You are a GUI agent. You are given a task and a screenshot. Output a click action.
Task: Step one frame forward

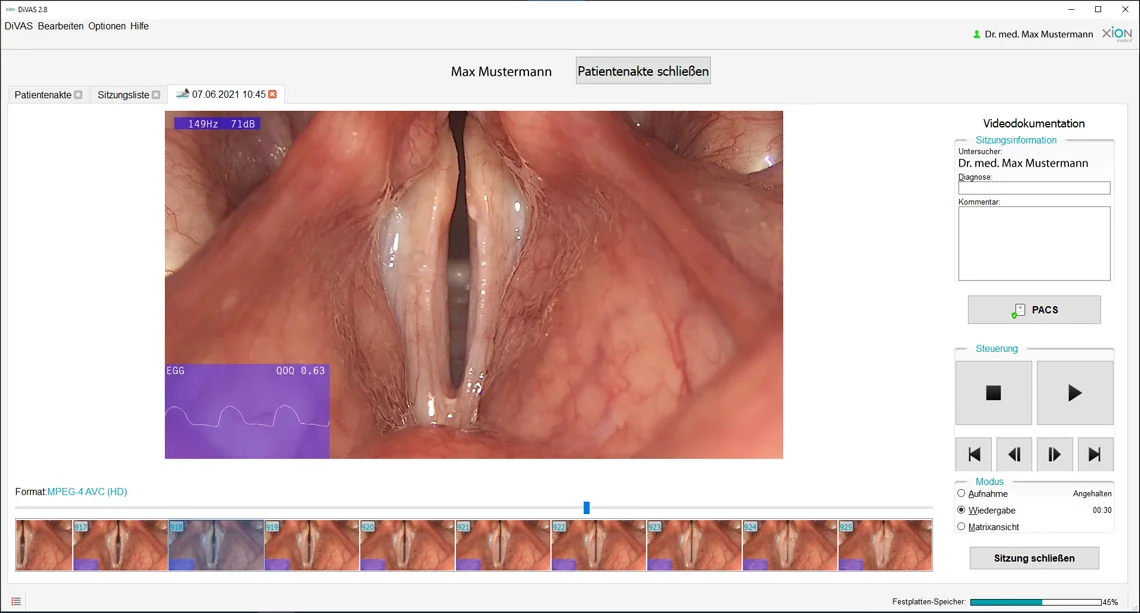1054,454
